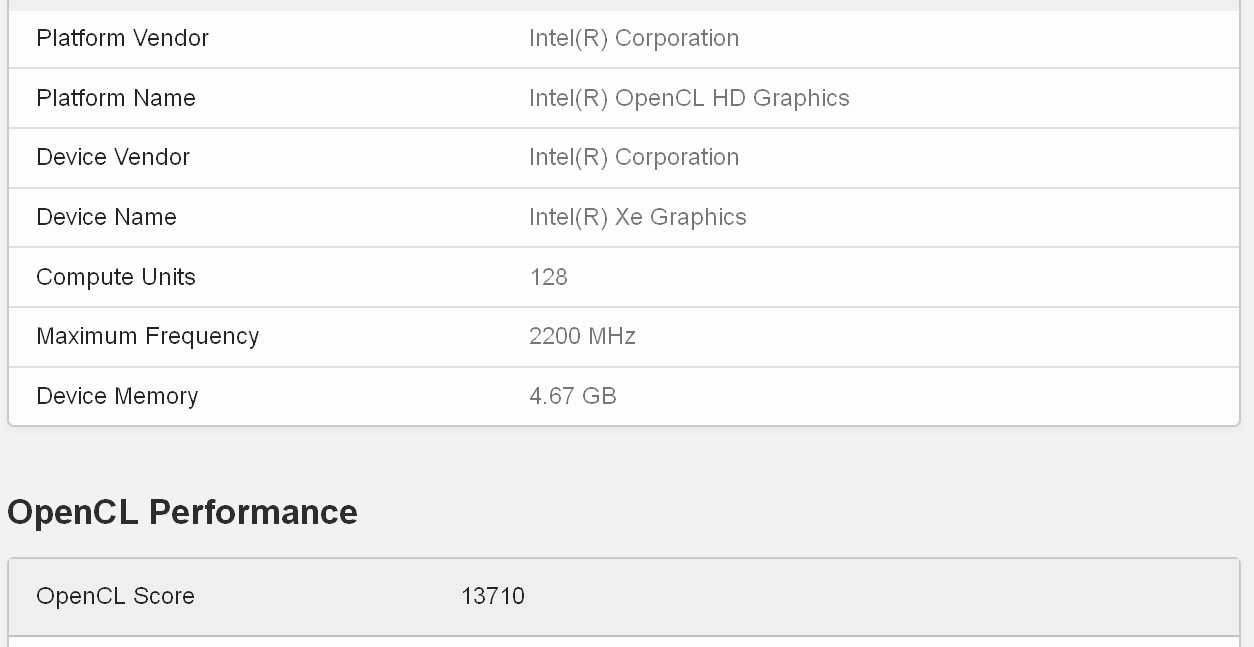Click the Device Memory label
The image size is (1254, 647).
[117, 396]
